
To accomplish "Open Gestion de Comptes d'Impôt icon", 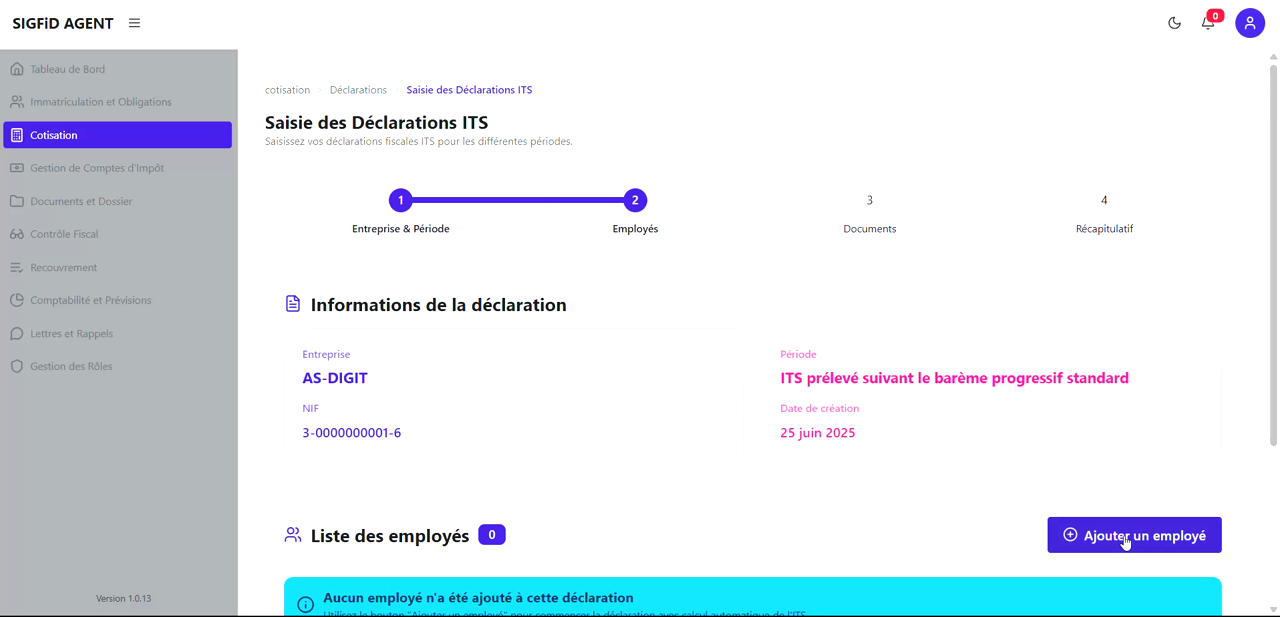I will [x=17, y=167].
